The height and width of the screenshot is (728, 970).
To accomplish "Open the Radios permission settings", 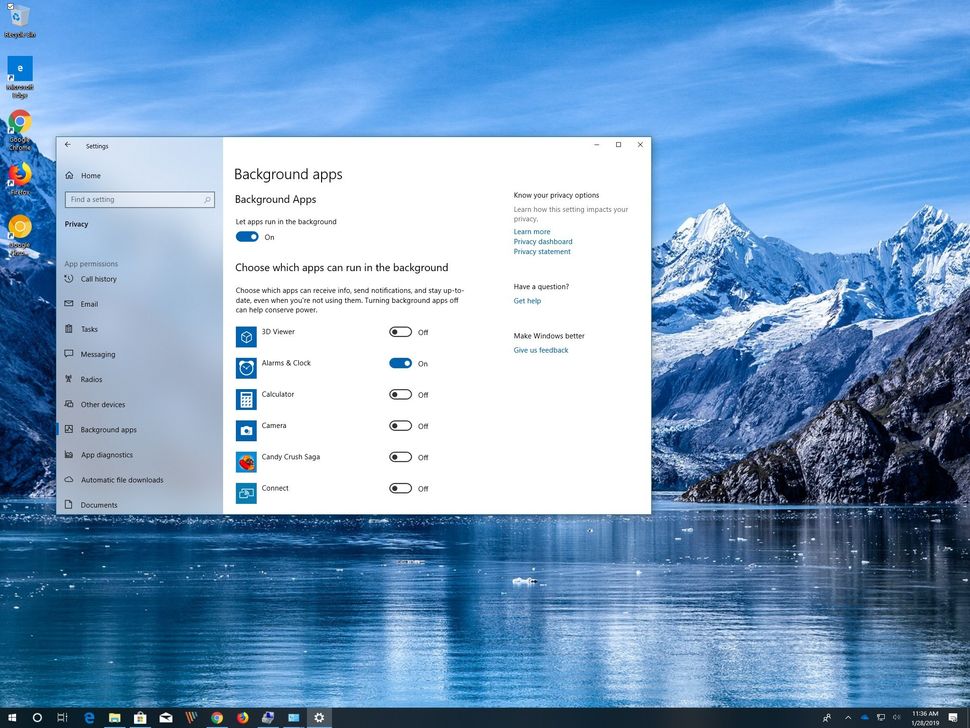I will click(91, 378).
